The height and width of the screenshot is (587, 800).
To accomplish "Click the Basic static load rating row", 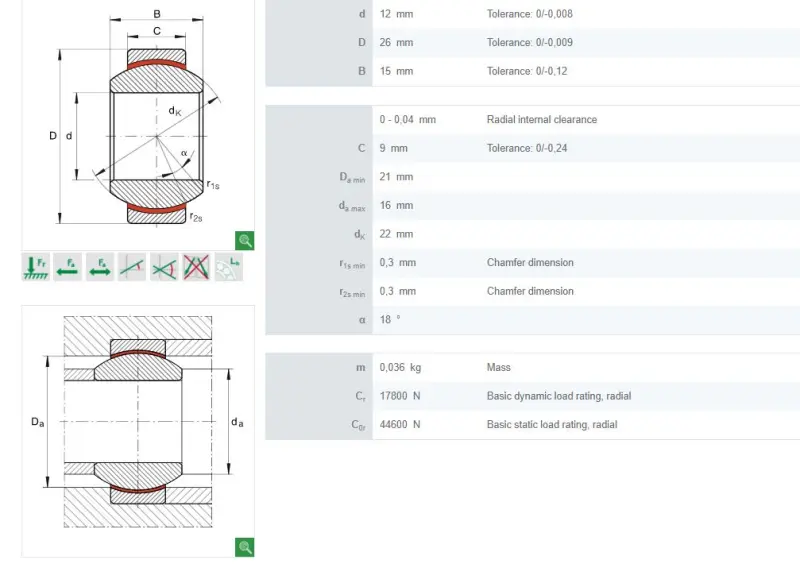I will pos(533,424).
